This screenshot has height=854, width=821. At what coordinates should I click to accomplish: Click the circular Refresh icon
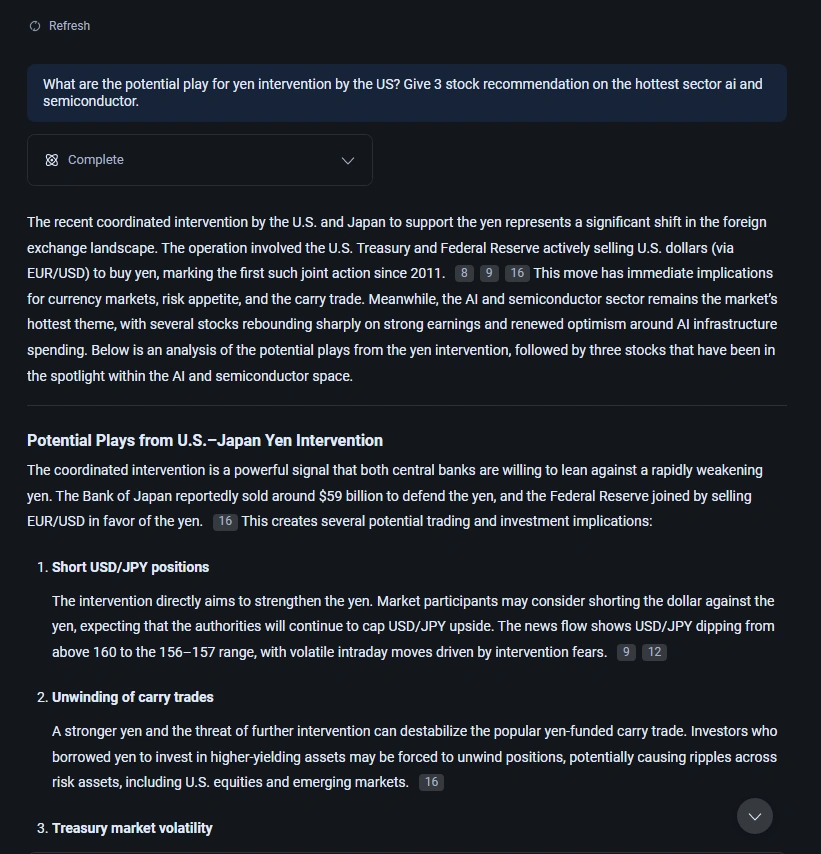tap(35, 26)
